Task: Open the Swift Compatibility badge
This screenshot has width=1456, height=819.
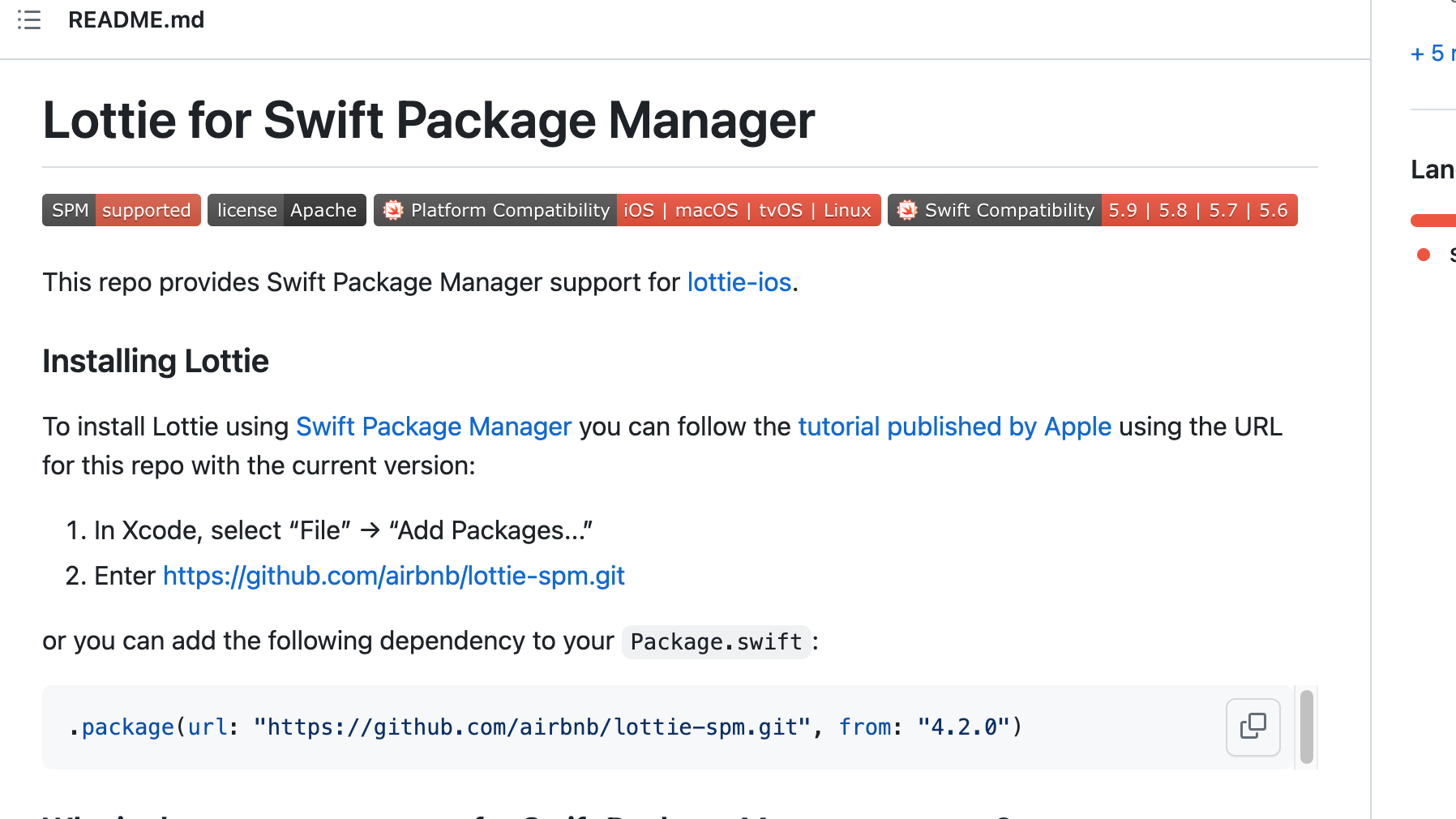Action: click(1092, 210)
